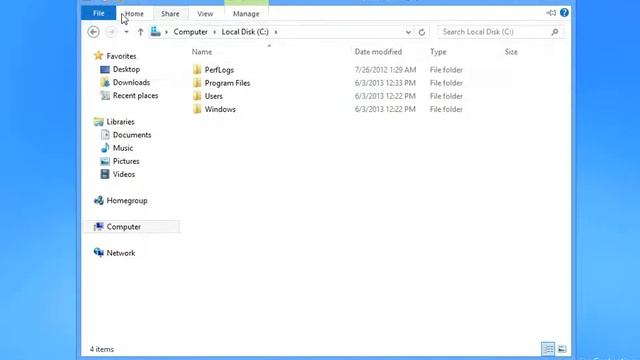Image resolution: width=640 pixels, height=360 pixels.
Task: Click the 6/3/2013 12:33 PM date cell
Action: point(385,83)
